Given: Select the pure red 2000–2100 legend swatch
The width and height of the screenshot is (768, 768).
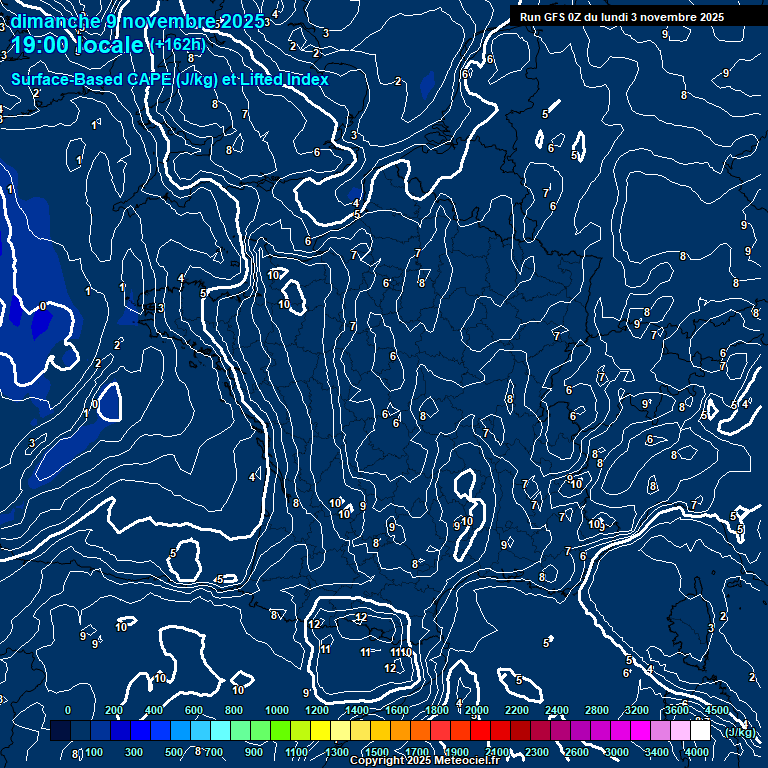Looking at the screenshot, I should point(480,730).
